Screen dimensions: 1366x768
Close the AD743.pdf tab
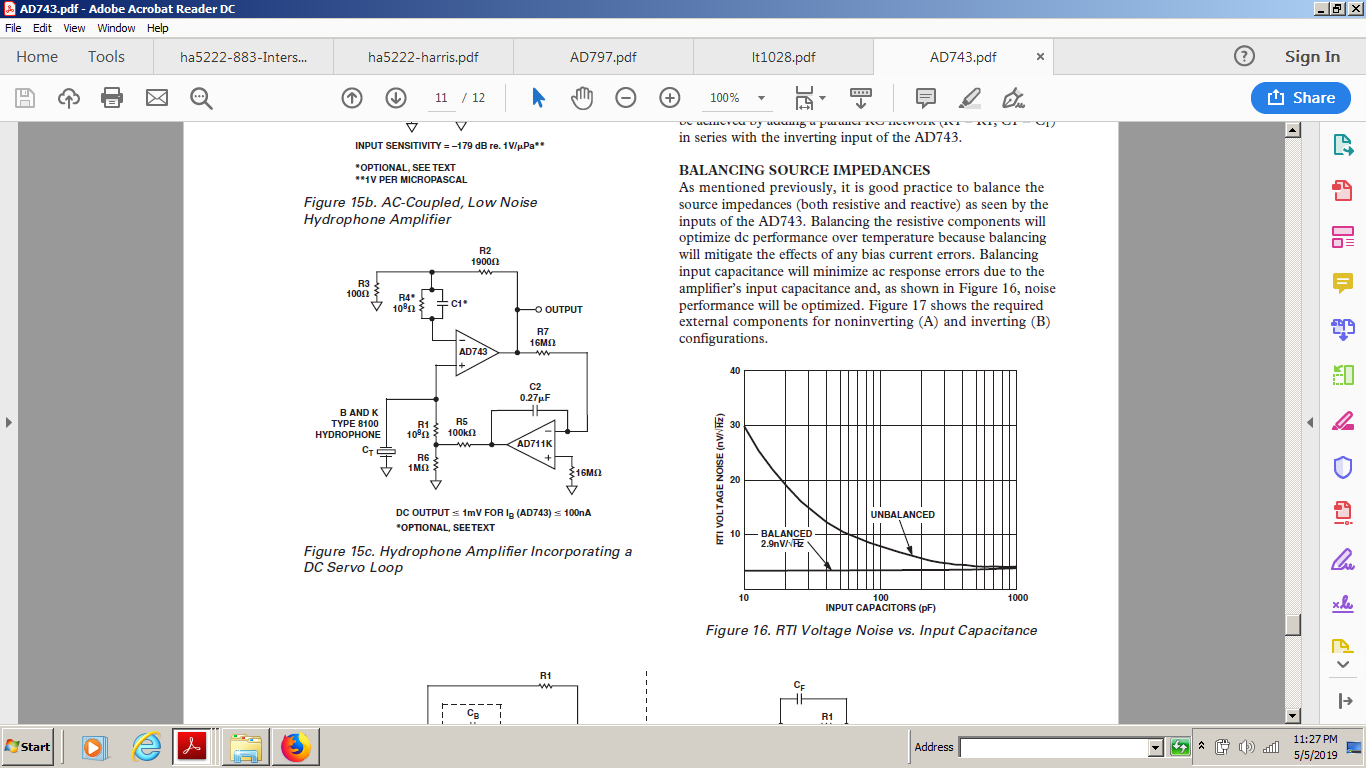pos(1040,57)
